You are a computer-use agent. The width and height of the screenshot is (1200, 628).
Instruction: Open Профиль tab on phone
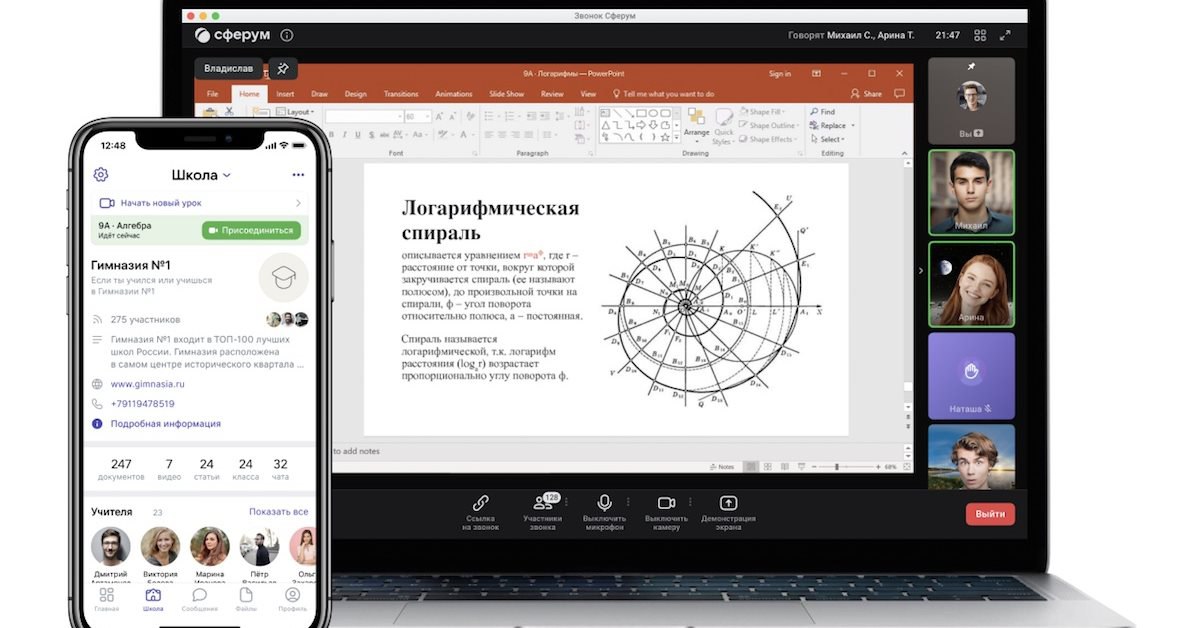(x=293, y=599)
